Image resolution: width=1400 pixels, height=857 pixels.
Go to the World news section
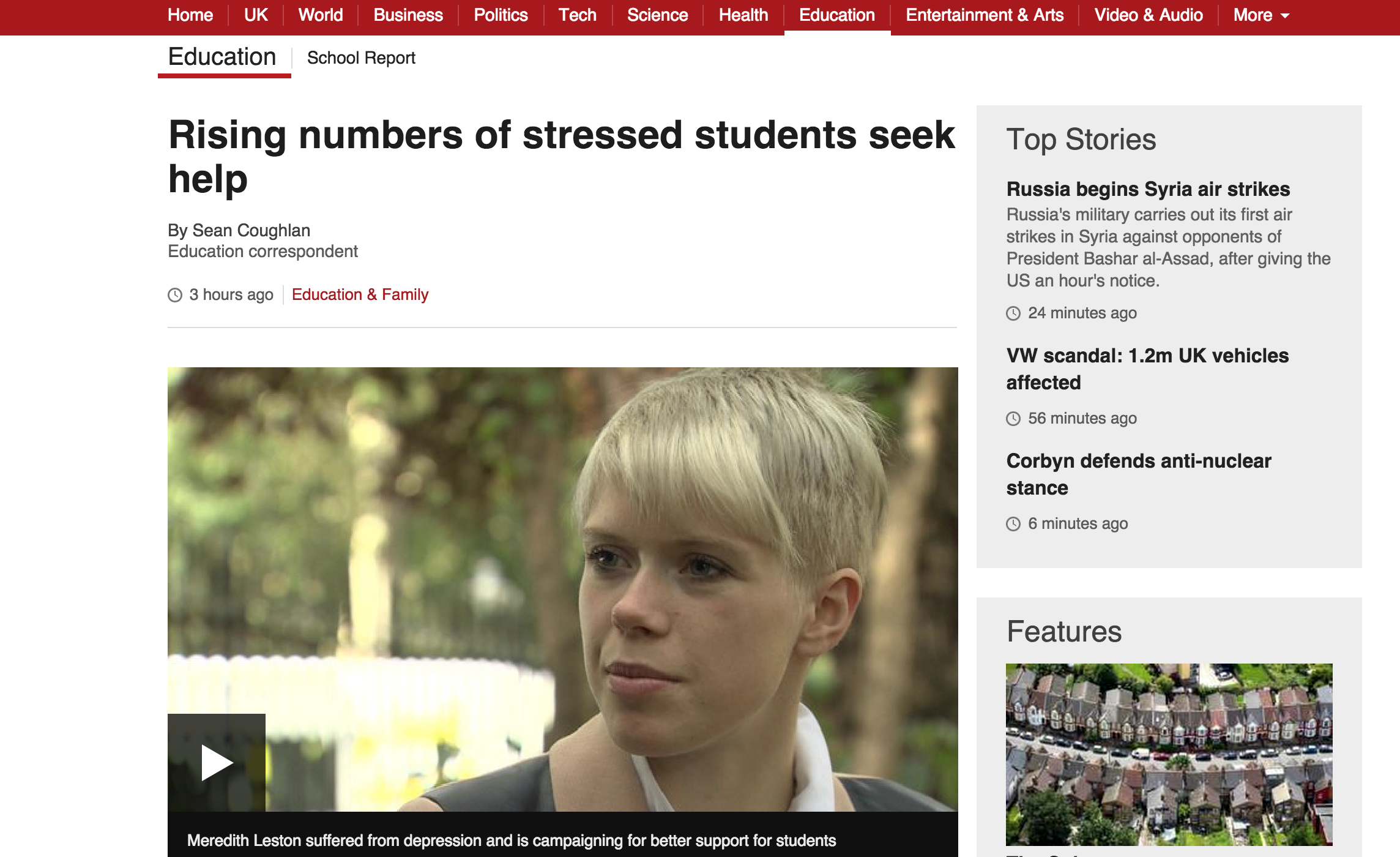321,15
